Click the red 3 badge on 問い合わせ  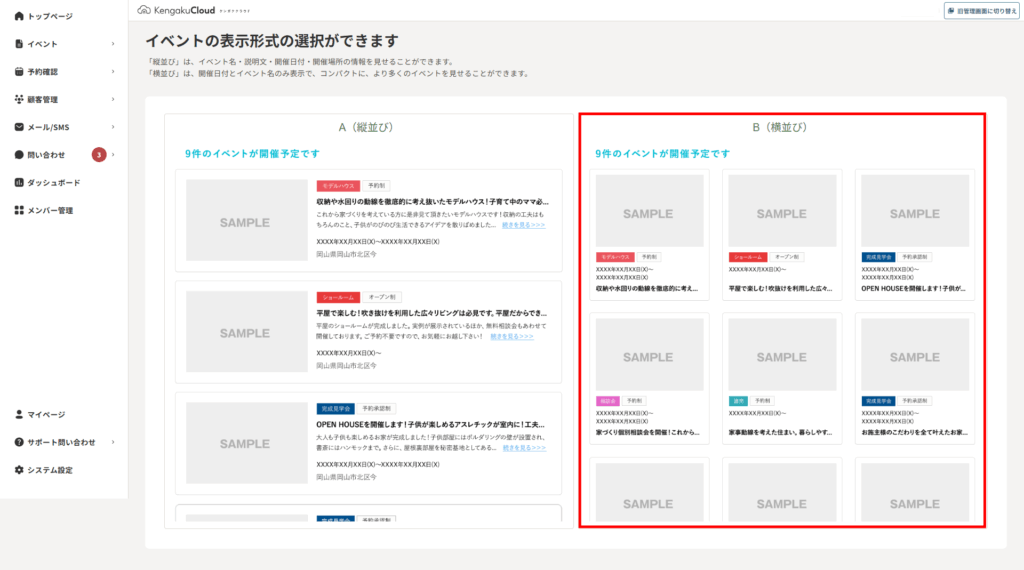(99, 155)
